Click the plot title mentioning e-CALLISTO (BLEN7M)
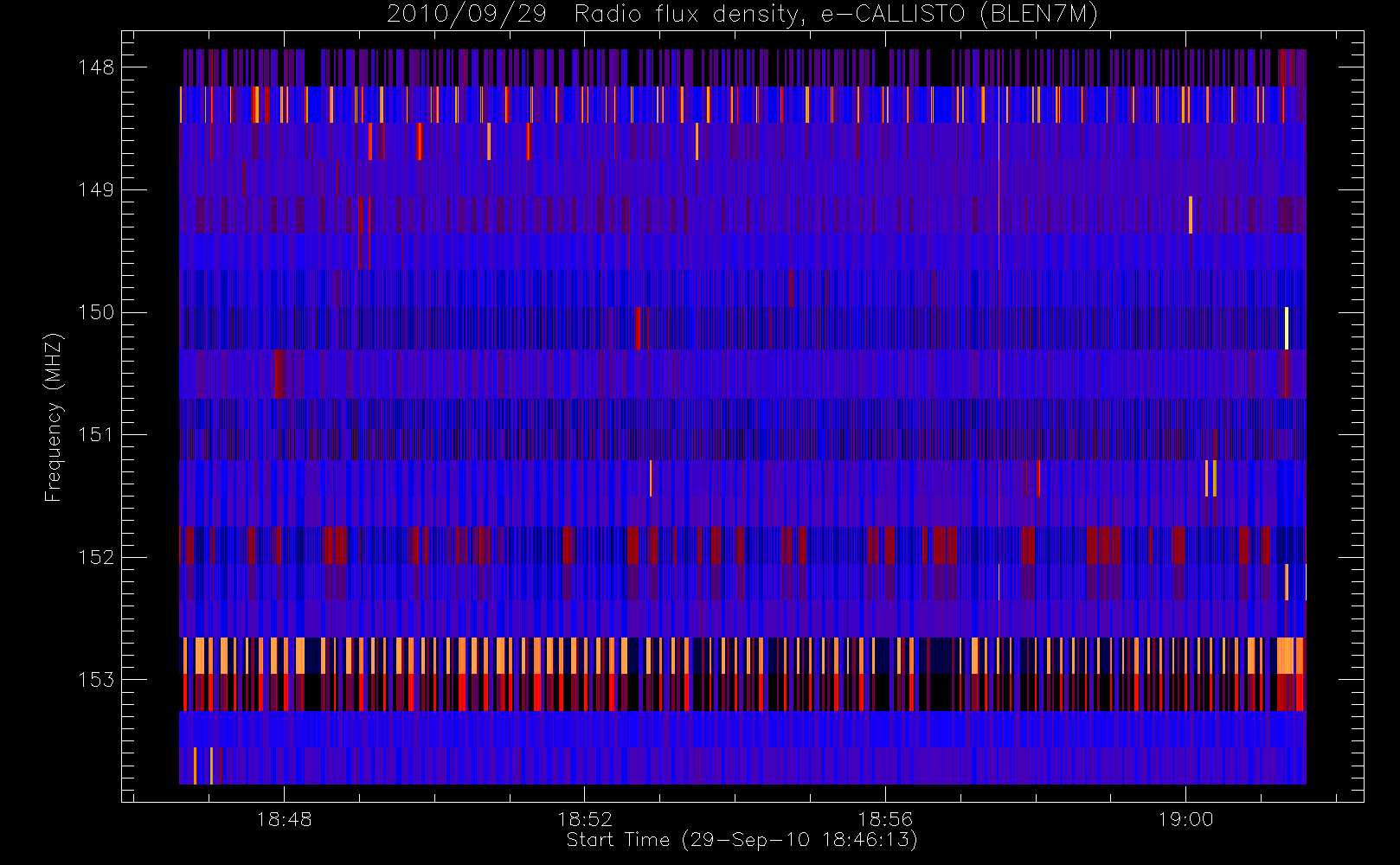The height and width of the screenshot is (865, 1400). pyautogui.click(x=742, y=14)
